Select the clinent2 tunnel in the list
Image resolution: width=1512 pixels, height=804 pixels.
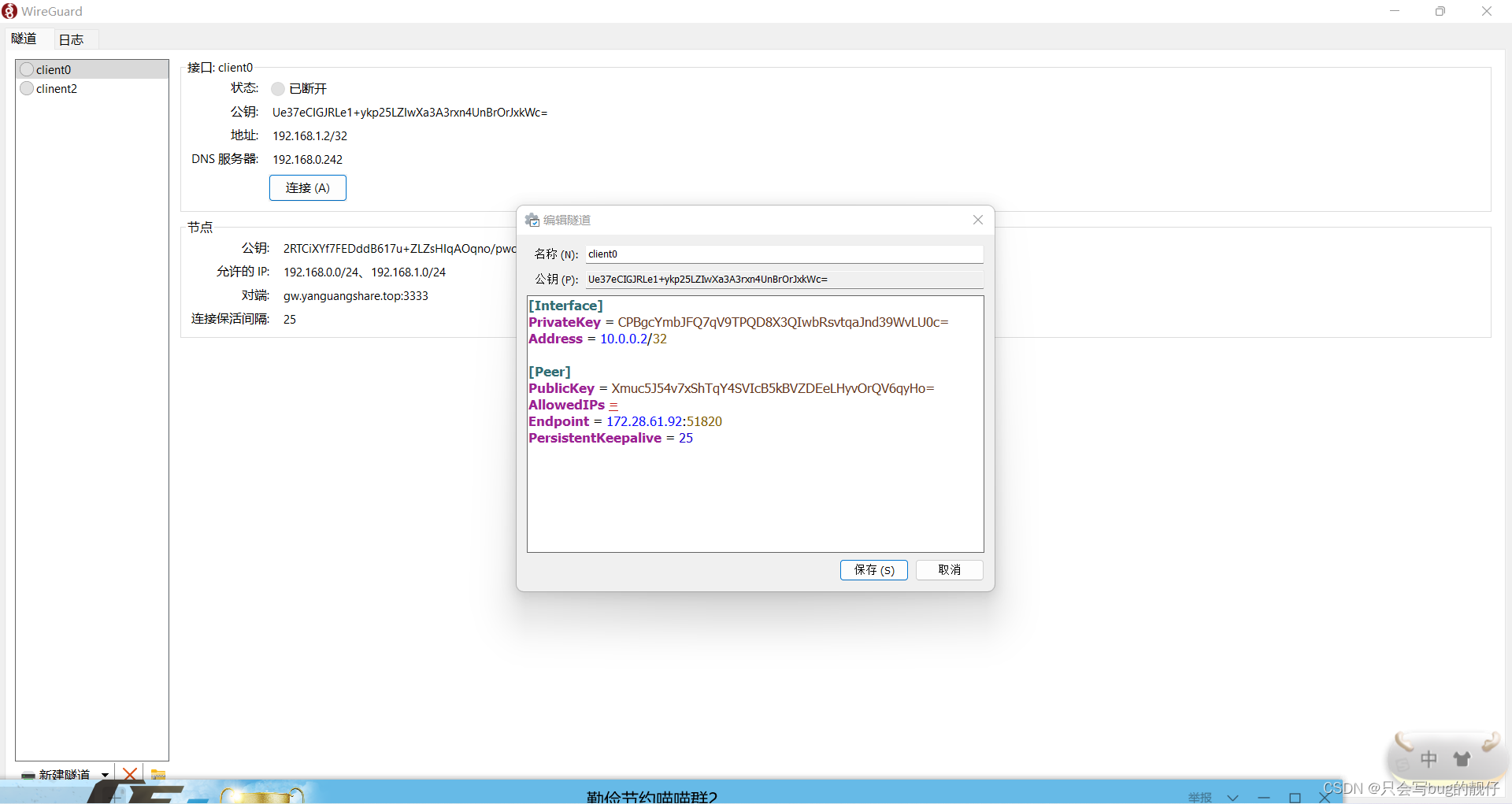click(92, 88)
